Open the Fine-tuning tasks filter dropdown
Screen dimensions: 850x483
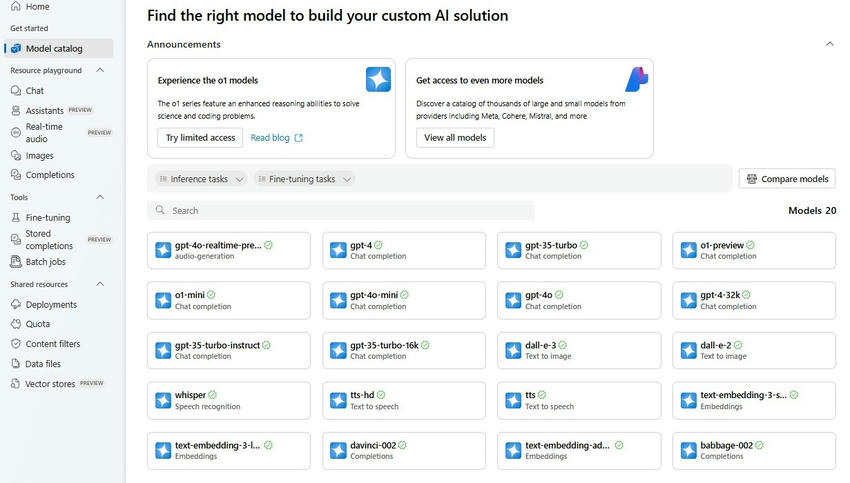click(304, 179)
